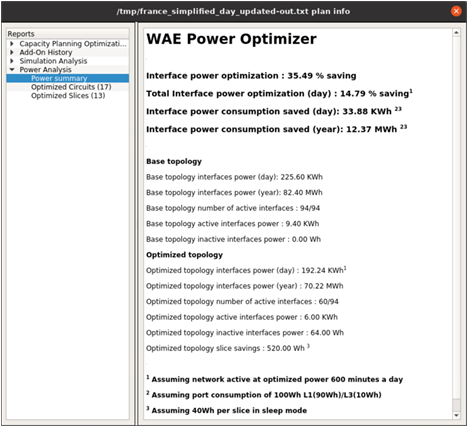468x427 pixels.
Task: Click the window title bar text
Action: coord(233,11)
